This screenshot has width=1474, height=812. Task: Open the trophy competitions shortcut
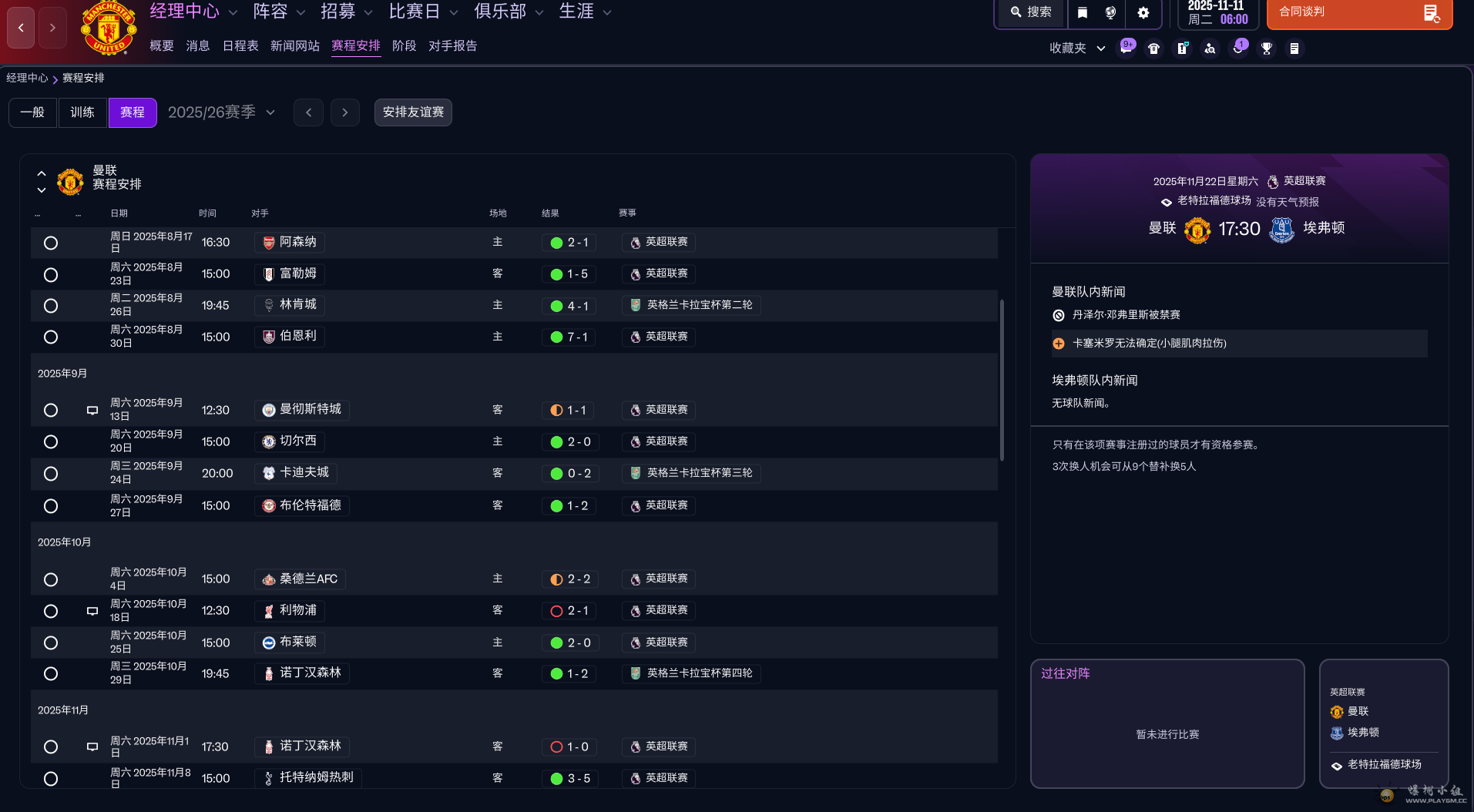pyautogui.click(x=1266, y=49)
